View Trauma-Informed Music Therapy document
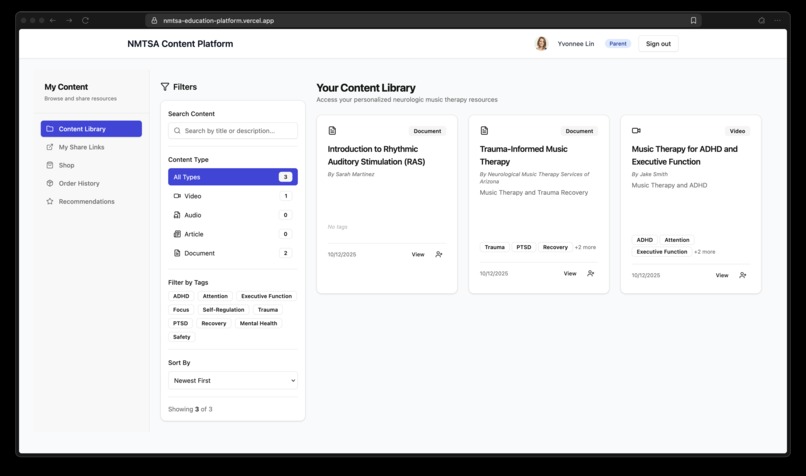The height and width of the screenshot is (476, 806). click(570, 273)
